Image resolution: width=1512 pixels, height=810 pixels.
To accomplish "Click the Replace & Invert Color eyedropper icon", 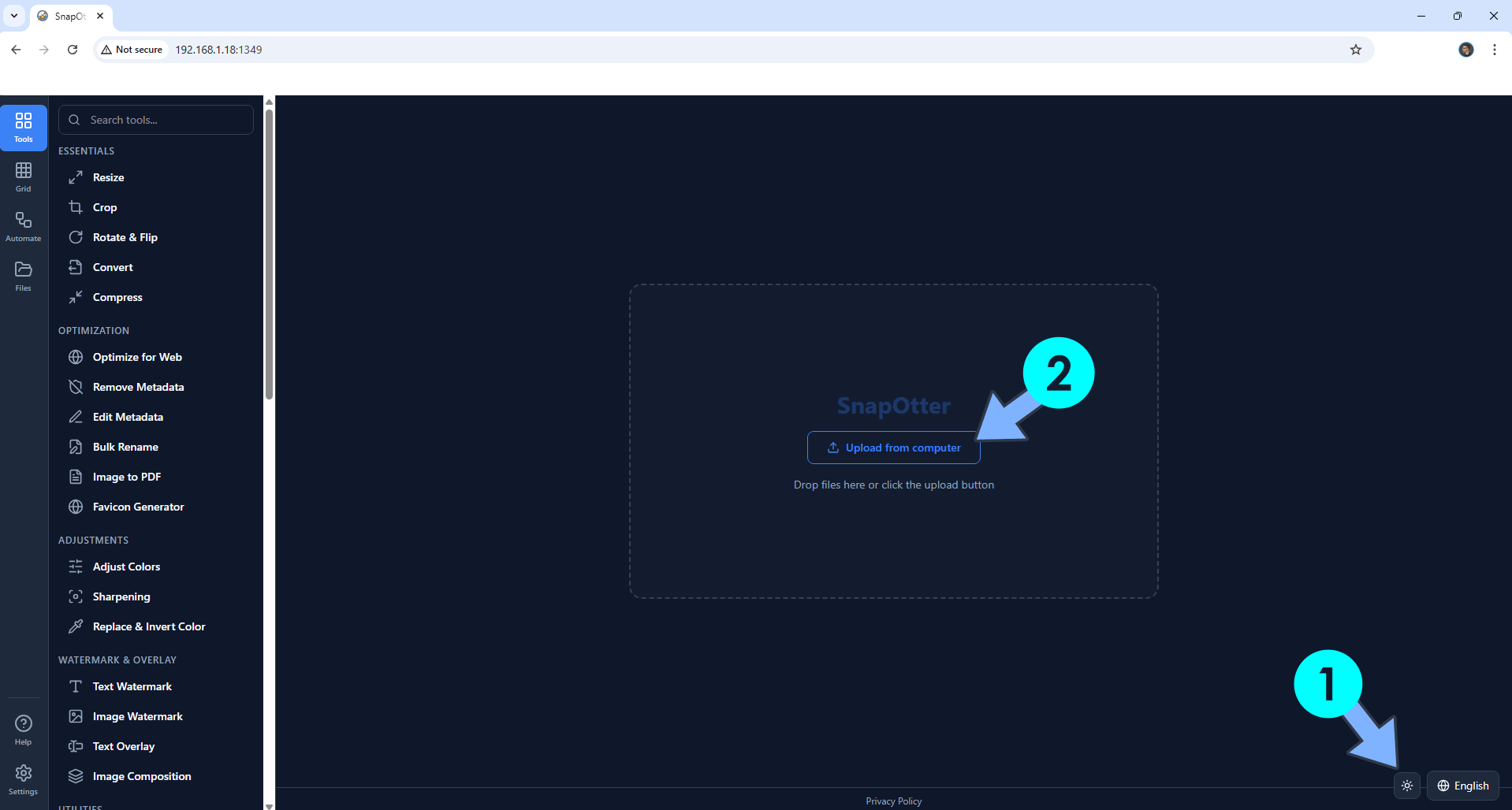I will click(x=76, y=626).
